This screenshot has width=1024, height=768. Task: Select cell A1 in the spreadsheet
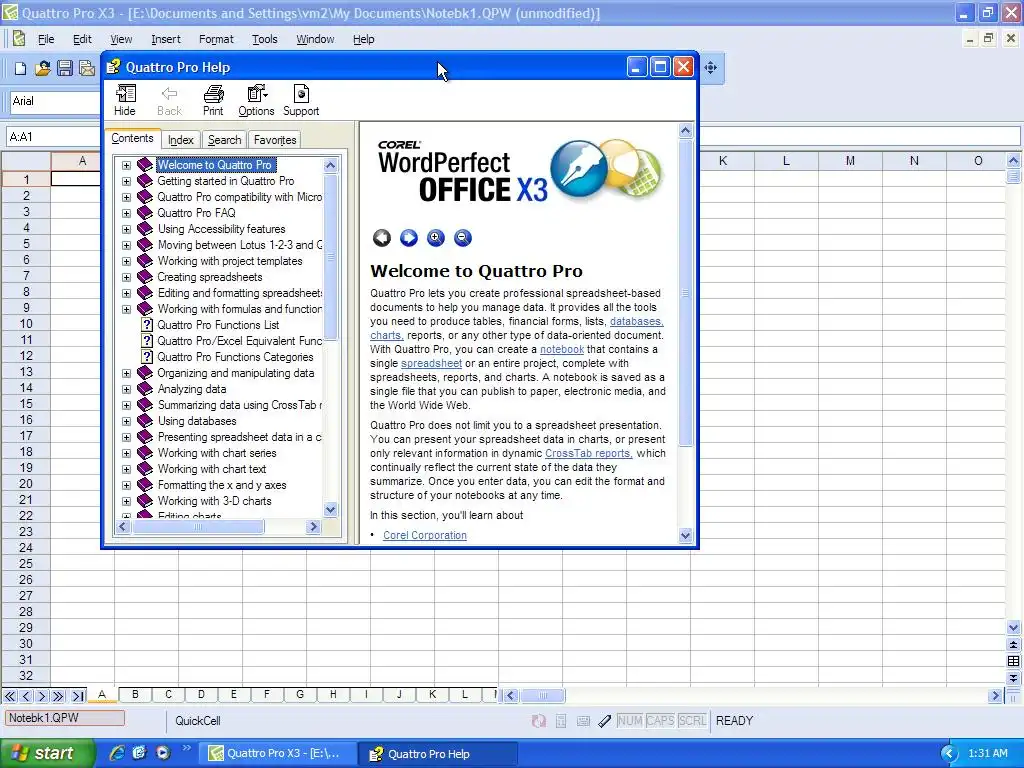pyautogui.click(x=76, y=179)
